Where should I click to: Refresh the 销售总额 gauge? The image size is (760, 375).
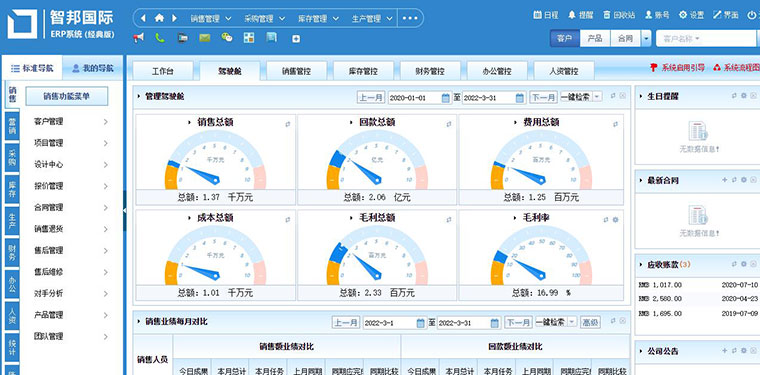[287, 124]
